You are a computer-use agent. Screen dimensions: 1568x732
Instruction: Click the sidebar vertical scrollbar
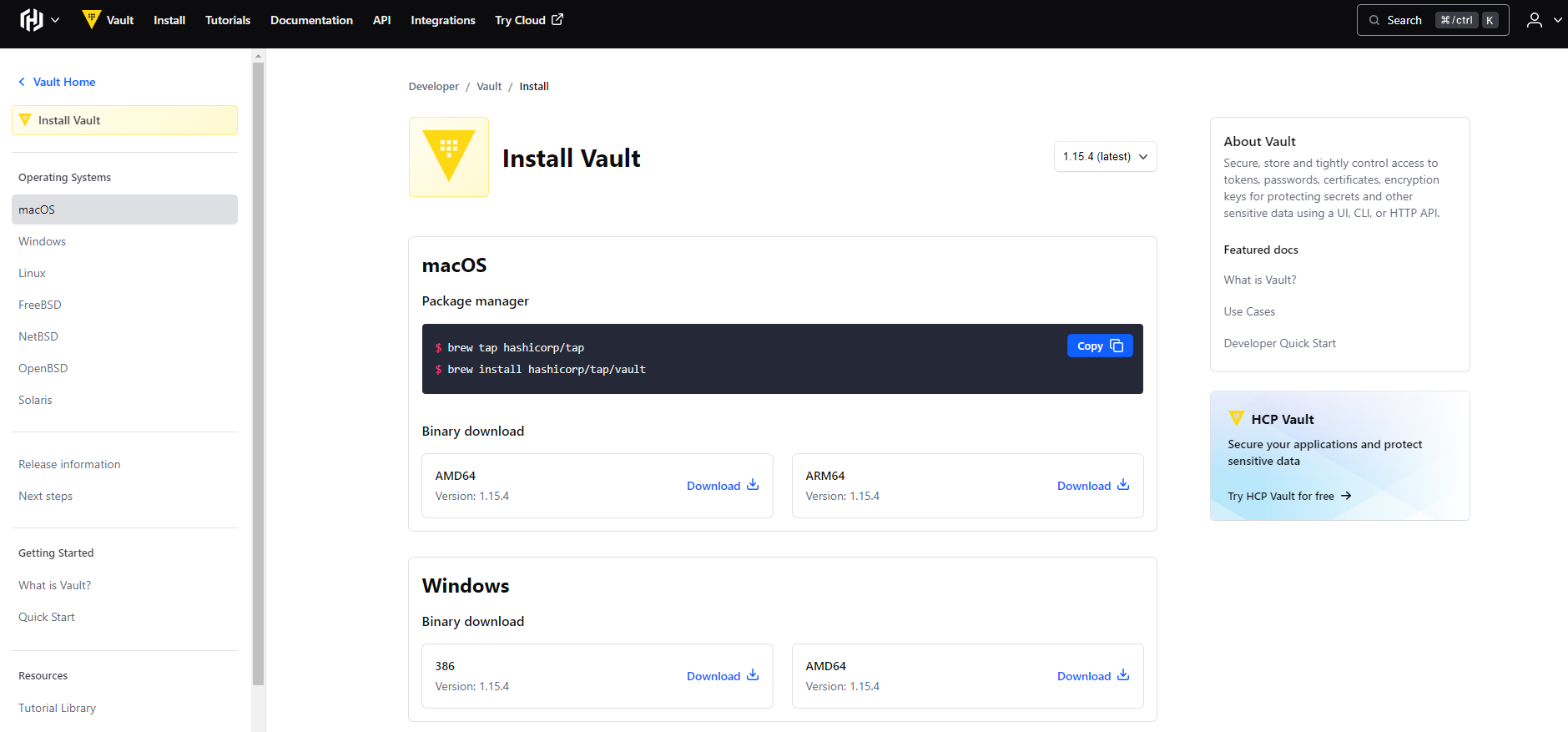coord(258,373)
